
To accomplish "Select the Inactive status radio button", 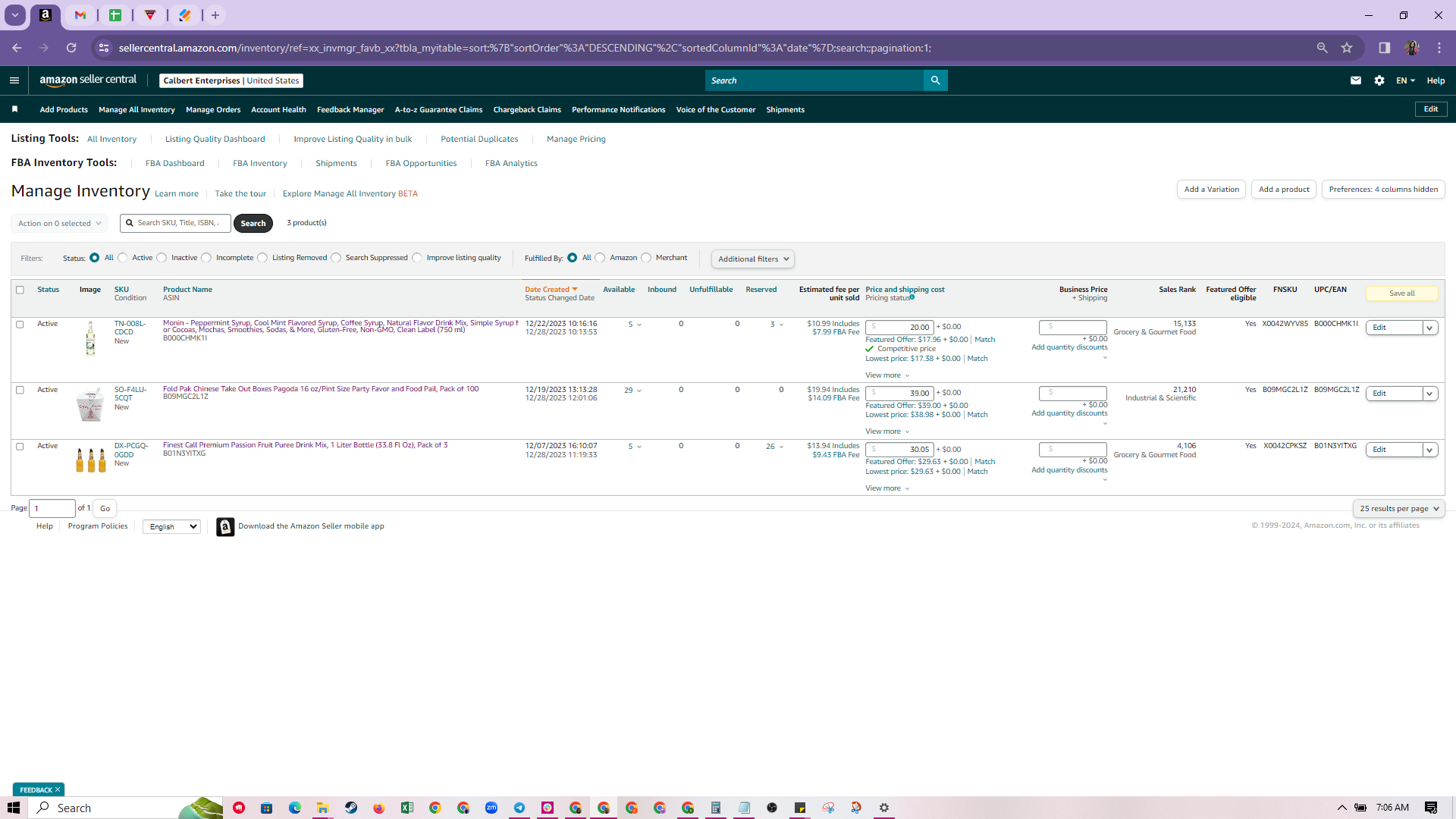I will click(162, 258).
